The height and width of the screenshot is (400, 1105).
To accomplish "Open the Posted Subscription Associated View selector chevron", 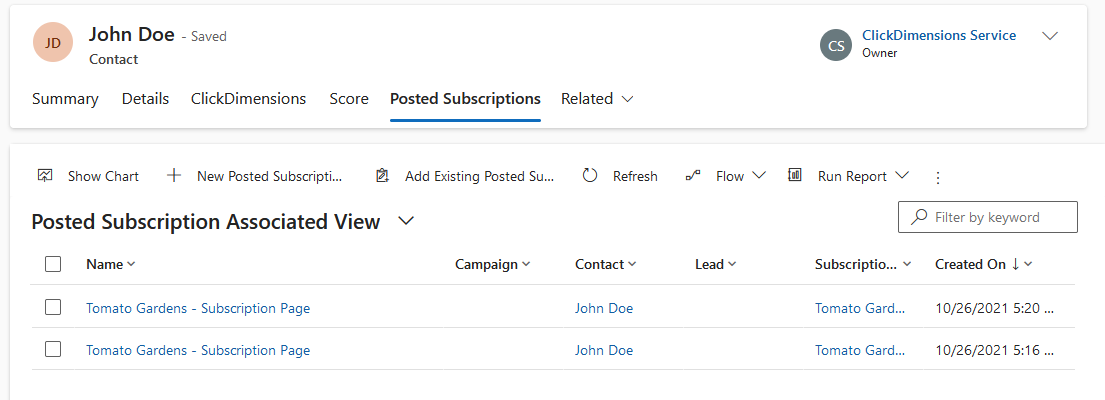I will [x=406, y=221].
